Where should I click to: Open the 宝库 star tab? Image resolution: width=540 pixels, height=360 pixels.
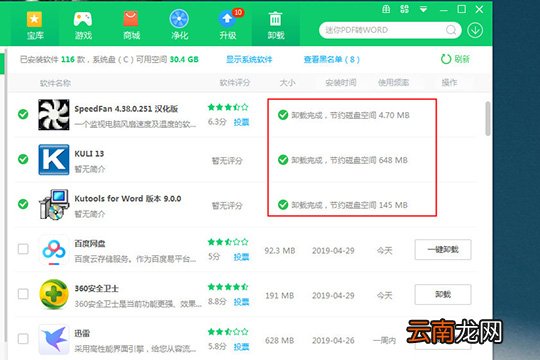(34, 25)
